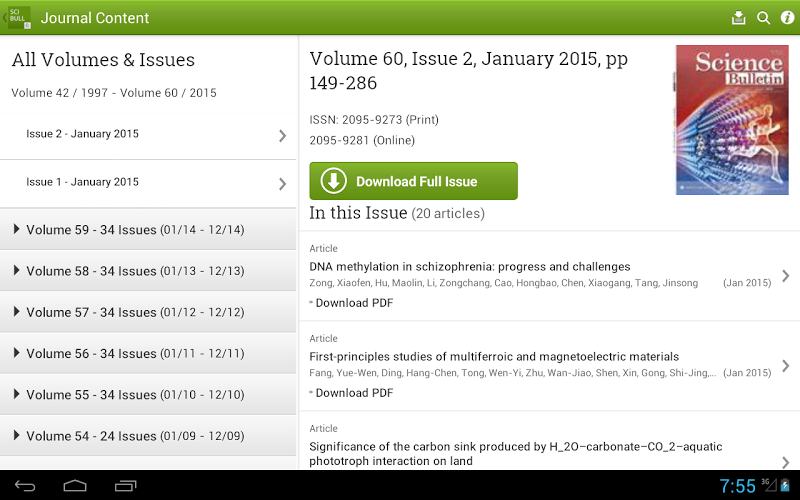This screenshot has width=800, height=500.
Task: Click the Download Full Issue button
Action: [413, 181]
